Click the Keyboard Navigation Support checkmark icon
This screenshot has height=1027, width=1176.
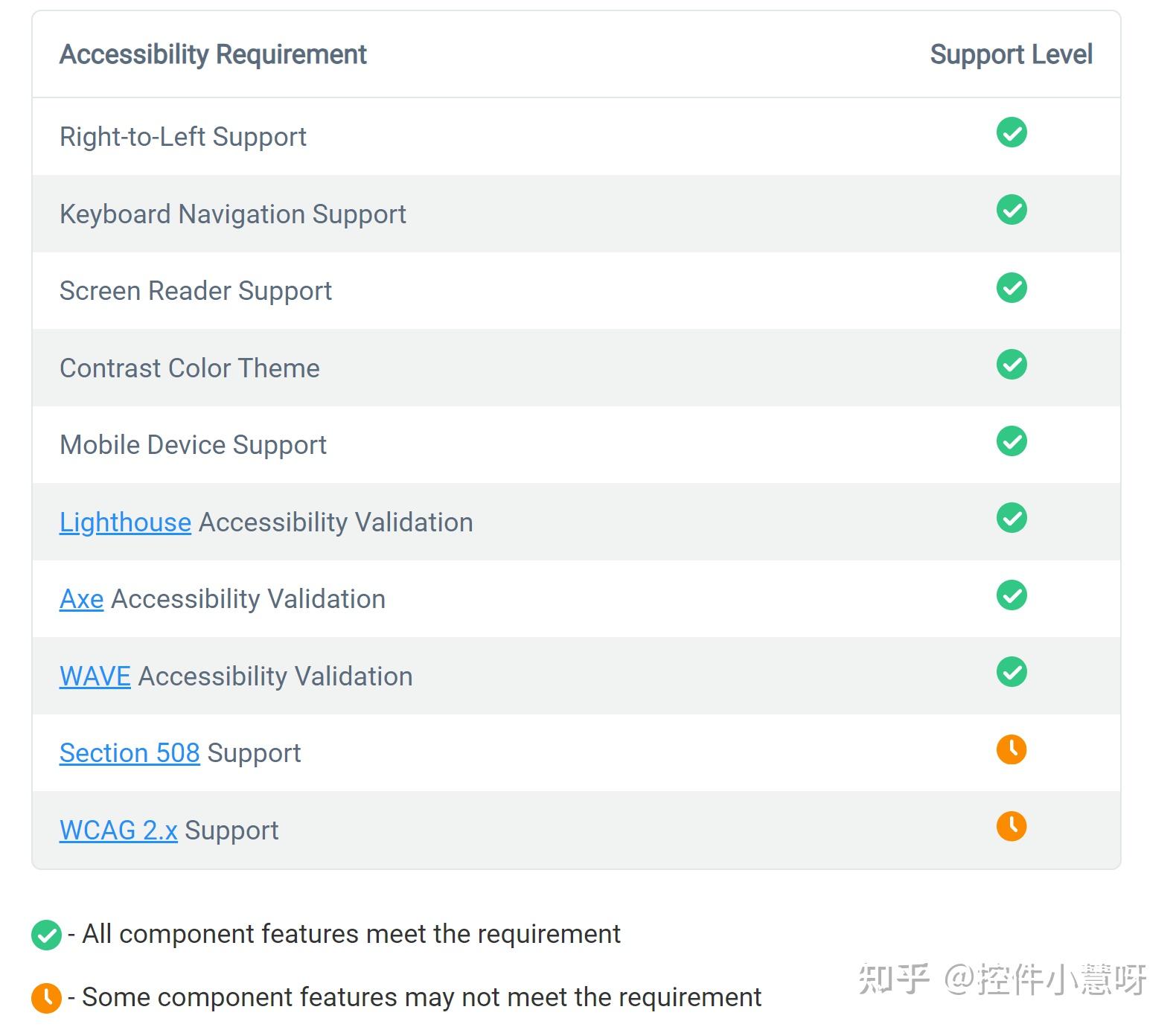pos(1011,210)
